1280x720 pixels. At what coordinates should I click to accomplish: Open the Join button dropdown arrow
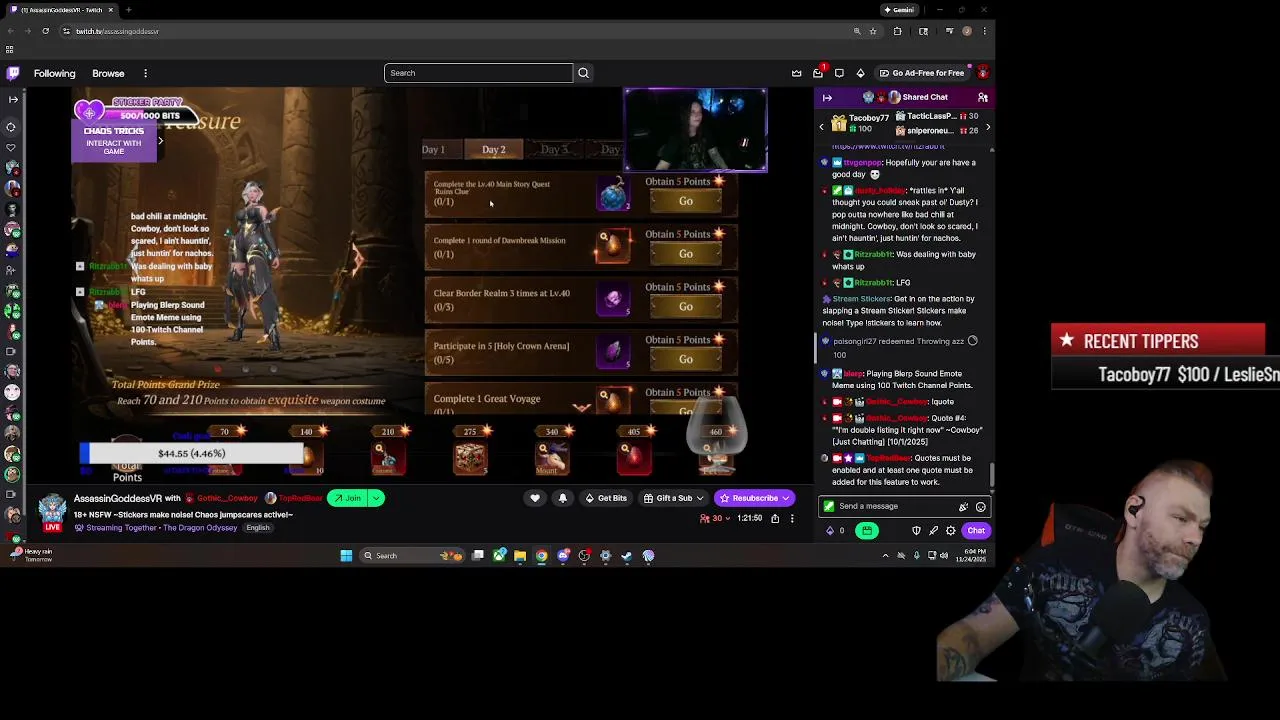pos(377,498)
